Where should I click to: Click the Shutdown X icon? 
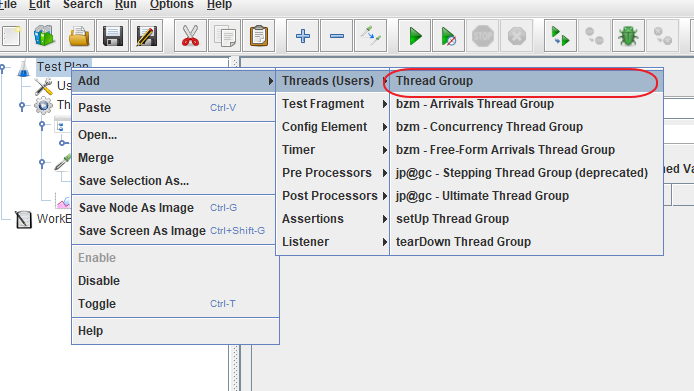[517, 36]
